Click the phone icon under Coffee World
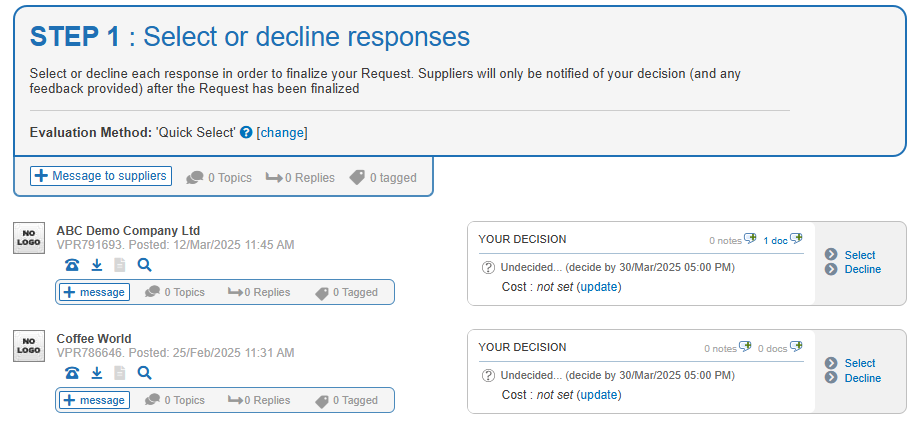 [x=72, y=373]
